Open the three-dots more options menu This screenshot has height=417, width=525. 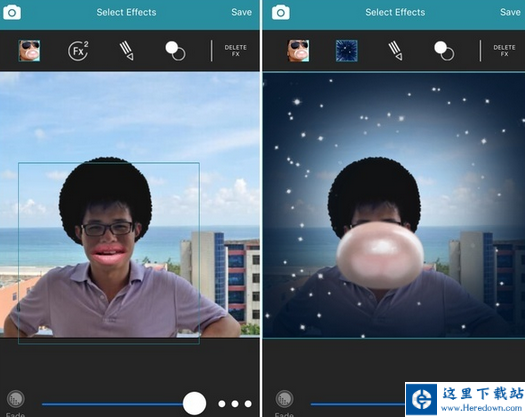tap(235, 404)
